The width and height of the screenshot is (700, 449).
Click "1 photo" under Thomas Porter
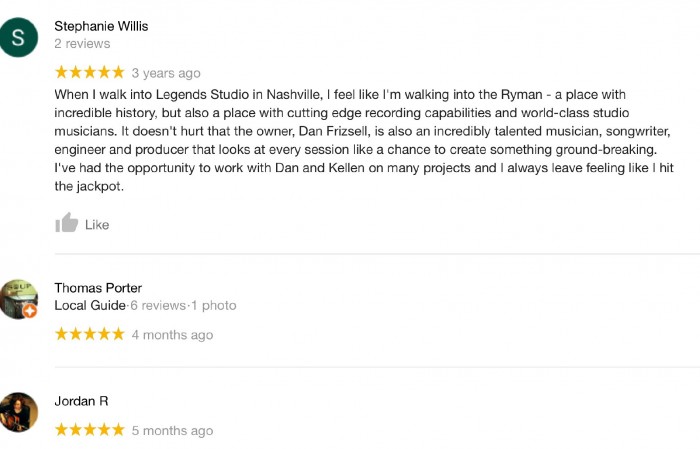pos(215,305)
